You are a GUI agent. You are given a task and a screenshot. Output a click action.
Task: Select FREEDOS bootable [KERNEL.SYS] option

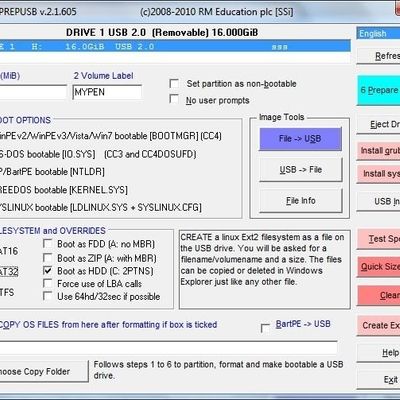click(63, 190)
